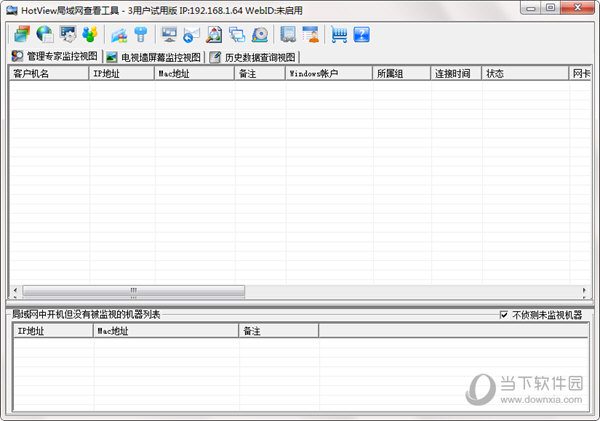Click the horizontal scrollbar thumb
The height and width of the screenshot is (421, 600).
pos(134,291)
